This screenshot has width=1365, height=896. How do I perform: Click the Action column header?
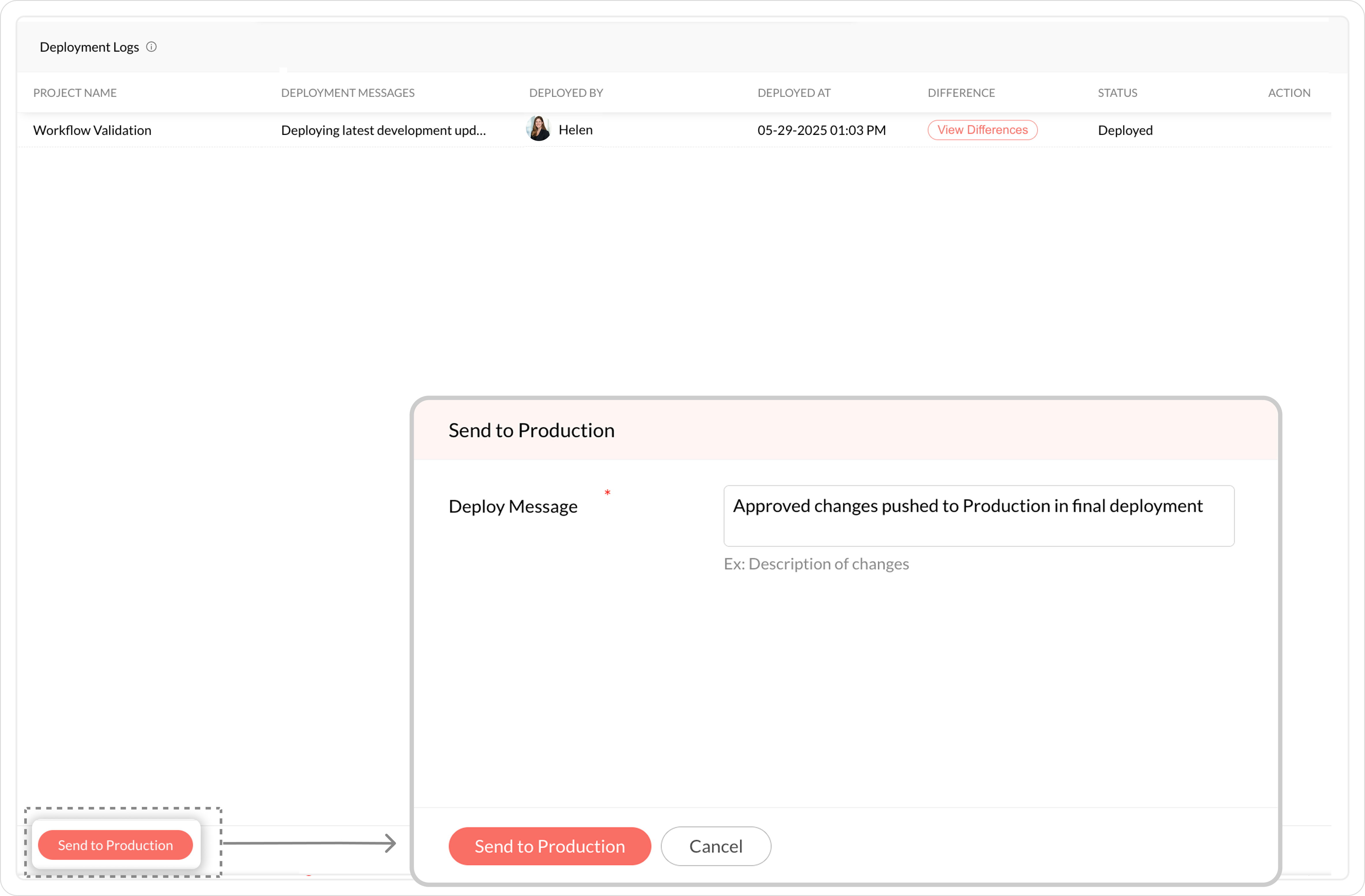(1289, 93)
